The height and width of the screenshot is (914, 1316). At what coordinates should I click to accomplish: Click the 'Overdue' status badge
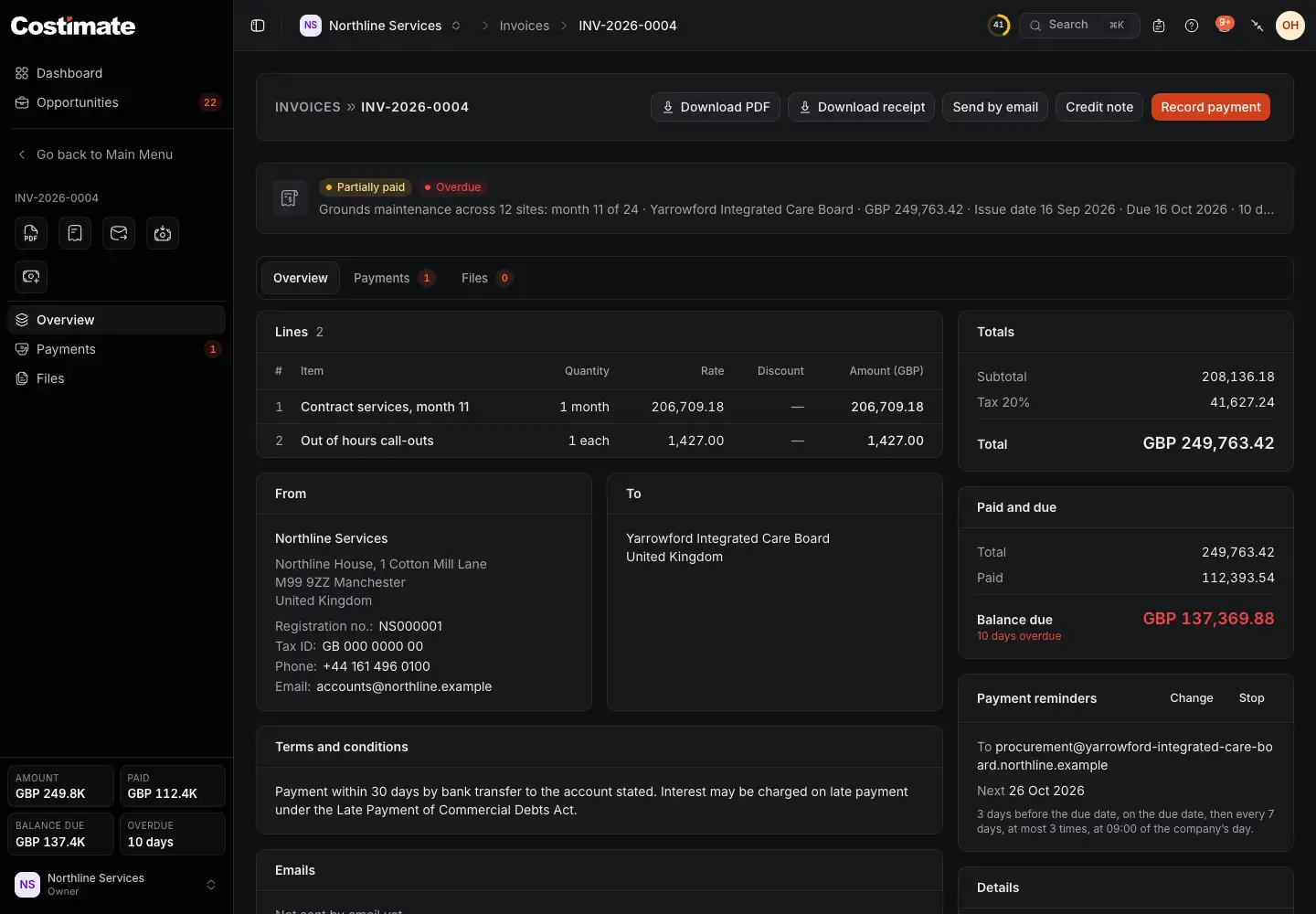(x=452, y=187)
